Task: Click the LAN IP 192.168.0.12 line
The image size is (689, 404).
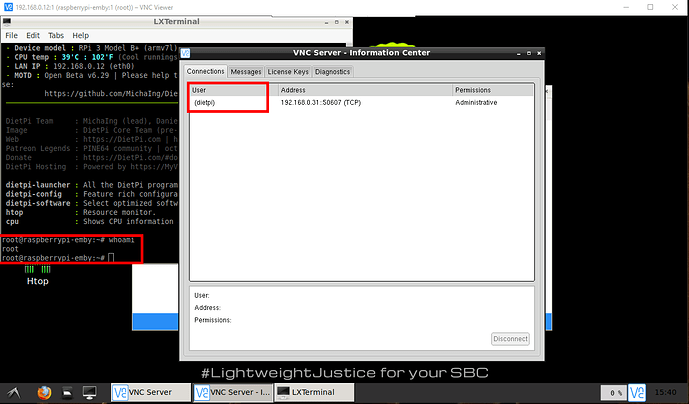Action: (x=70, y=66)
